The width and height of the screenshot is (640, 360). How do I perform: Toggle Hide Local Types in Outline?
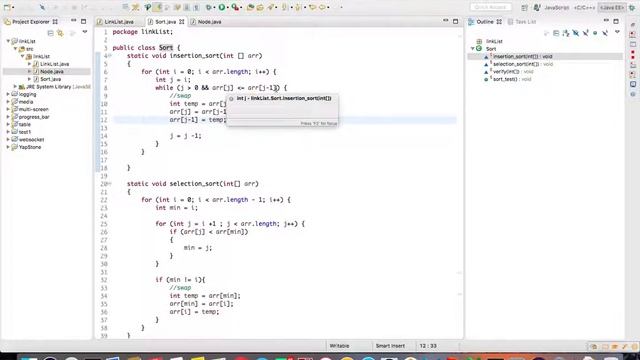[605, 33]
